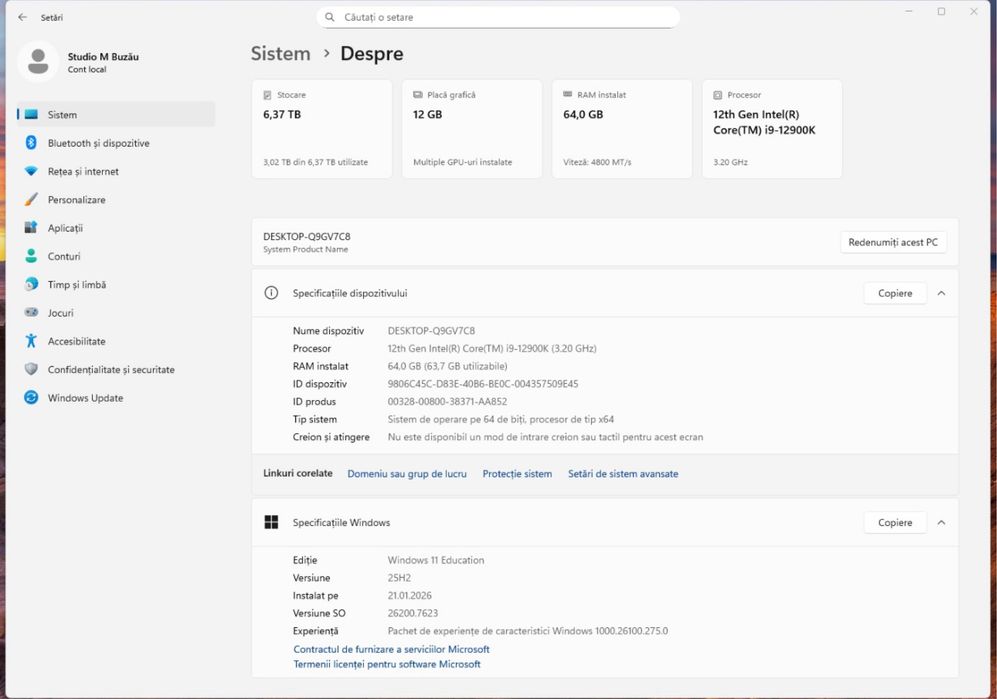The image size is (997, 699).
Task: Open Domeniu sau grup de lucru link
Action: coord(407,474)
